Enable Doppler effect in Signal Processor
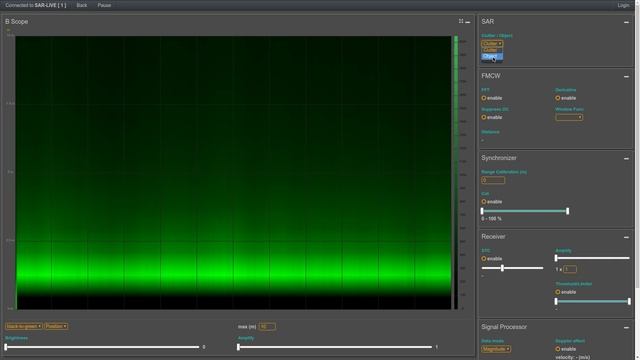Image resolution: width=640 pixels, height=360 pixels. point(558,349)
